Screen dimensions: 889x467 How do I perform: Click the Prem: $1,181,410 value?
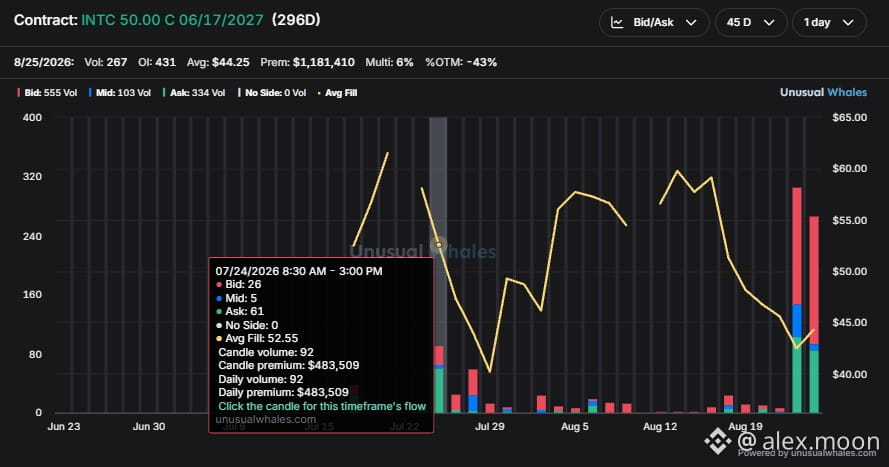[x=307, y=62]
